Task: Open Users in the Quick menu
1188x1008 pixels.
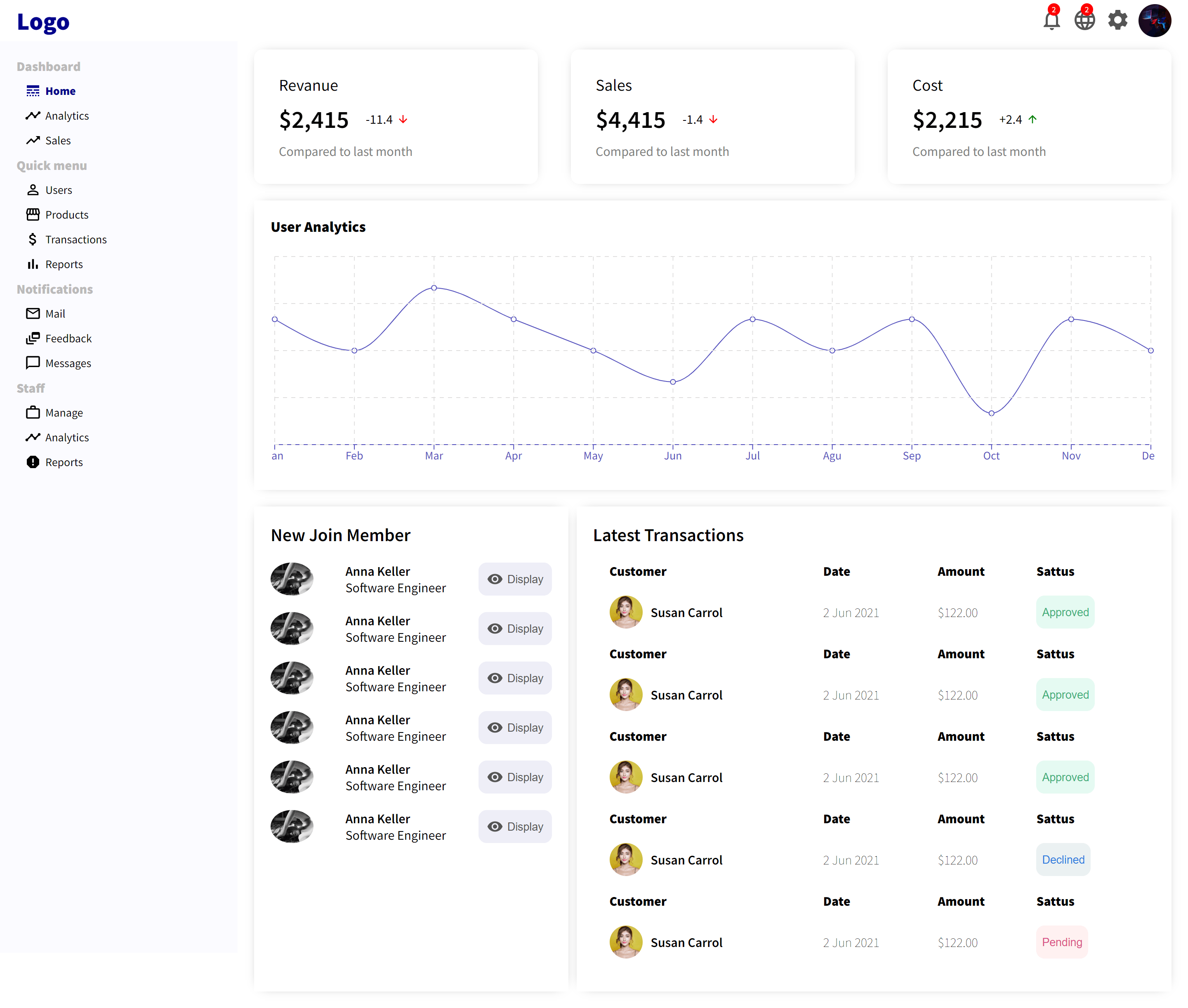Action: 58,190
